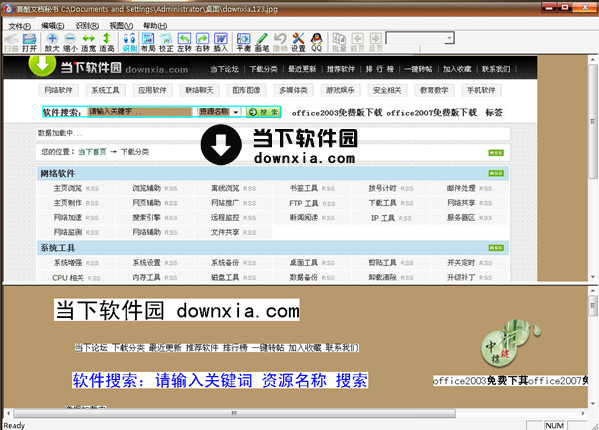This screenshot has height=430, width=599.
Task: Click the 撤销 undo icon
Action: point(280,42)
